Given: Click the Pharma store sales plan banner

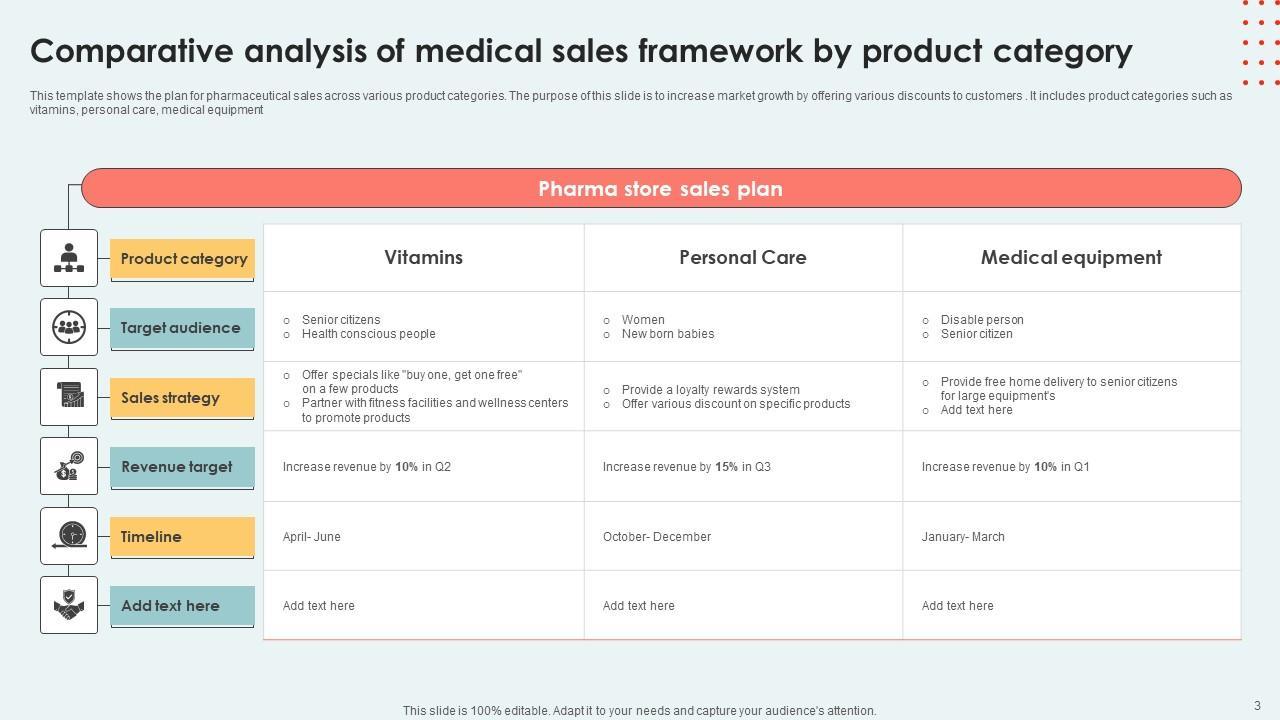Looking at the screenshot, I should [660, 189].
